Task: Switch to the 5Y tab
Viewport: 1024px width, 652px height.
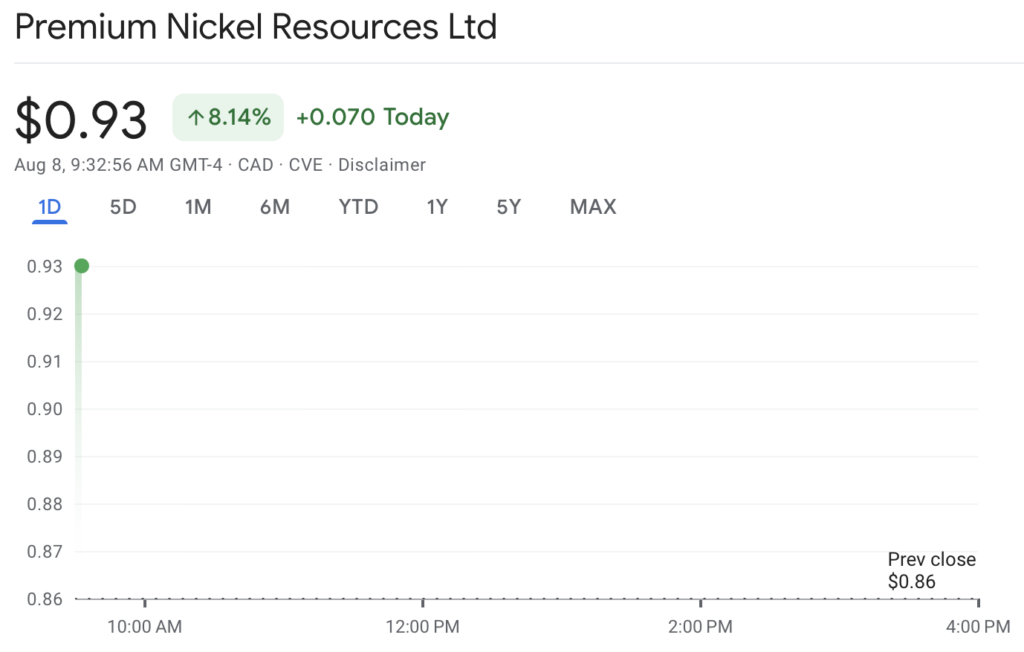Action: tap(509, 207)
